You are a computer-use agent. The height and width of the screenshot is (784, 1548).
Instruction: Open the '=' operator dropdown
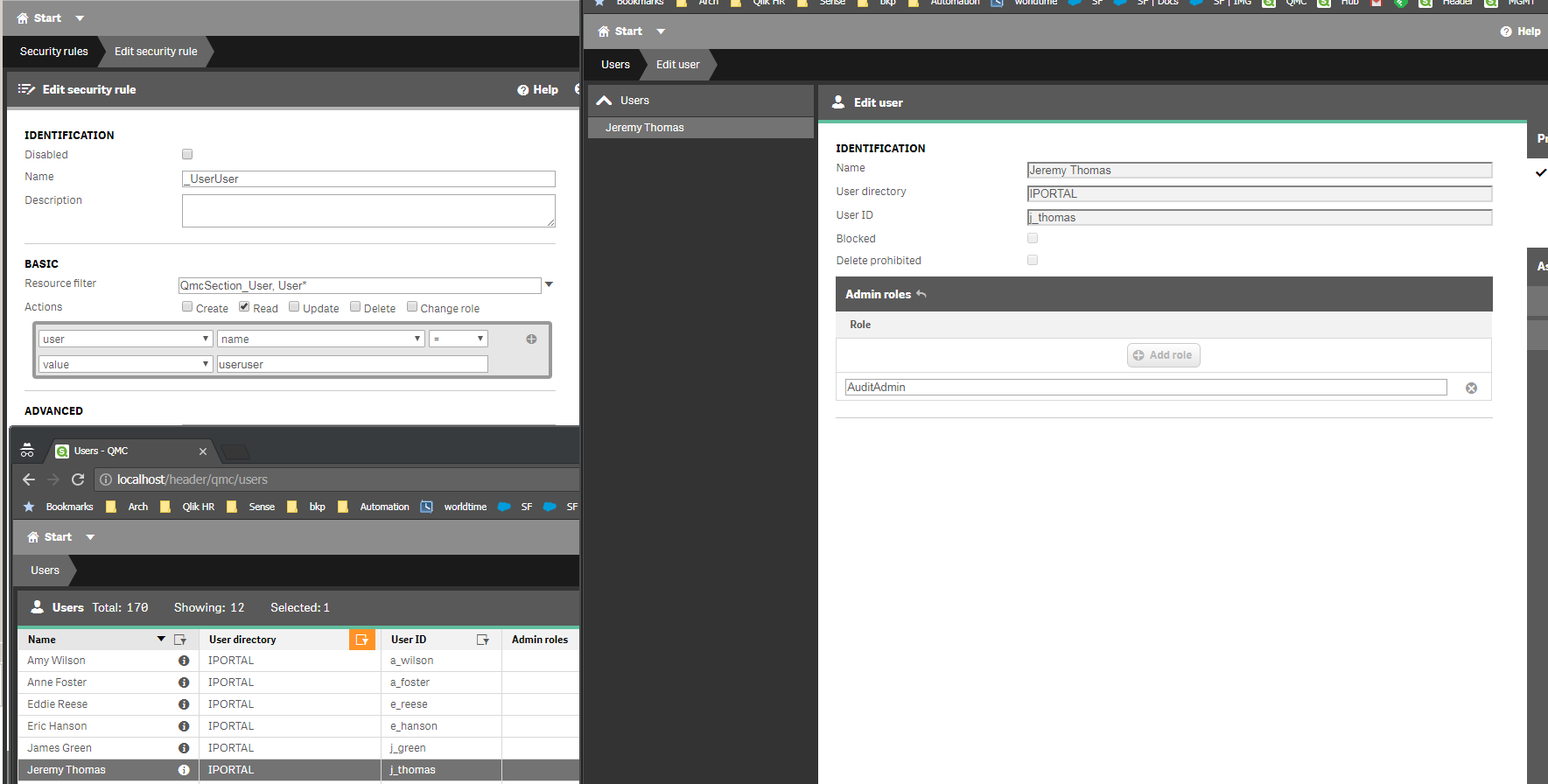pos(459,339)
